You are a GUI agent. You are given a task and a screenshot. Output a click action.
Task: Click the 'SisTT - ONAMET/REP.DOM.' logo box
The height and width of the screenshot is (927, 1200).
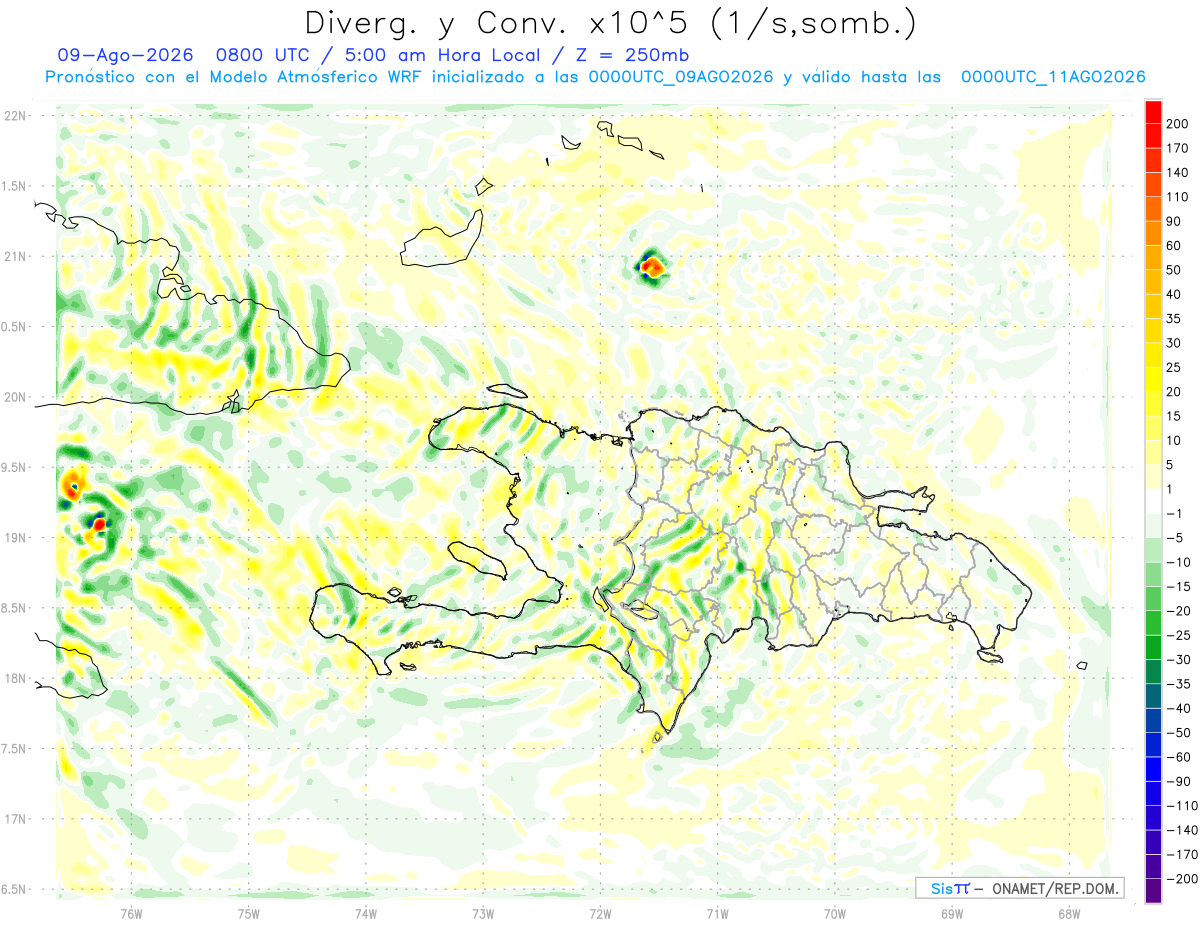(x=1019, y=887)
